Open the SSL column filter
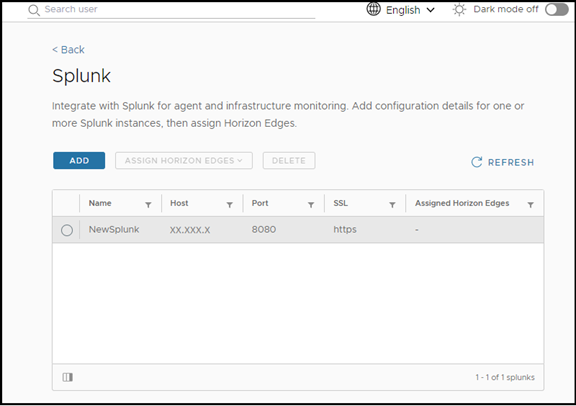The width and height of the screenshot is (576, 406). pos(392,205)
